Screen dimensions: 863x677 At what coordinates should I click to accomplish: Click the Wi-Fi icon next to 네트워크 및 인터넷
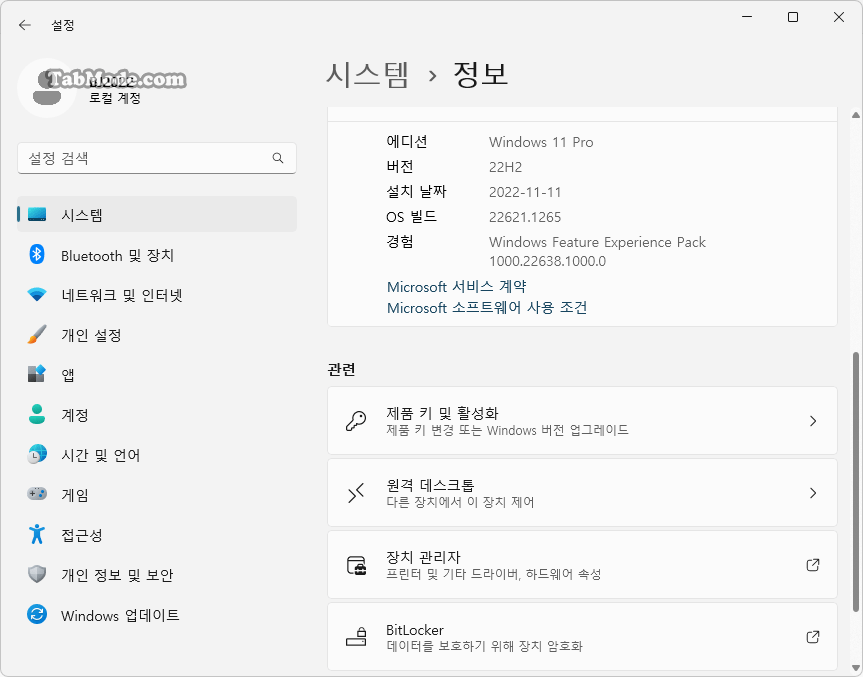click(37, 295)
